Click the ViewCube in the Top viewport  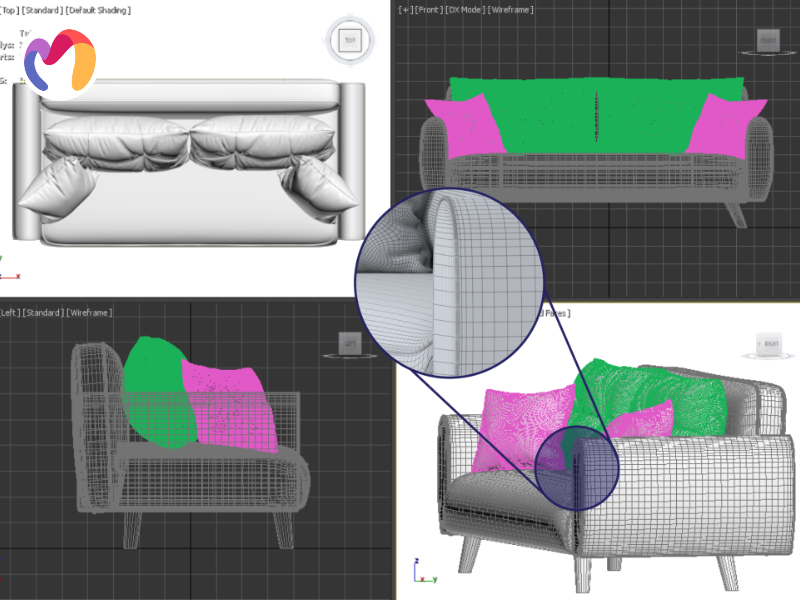(x=349, y=41)
